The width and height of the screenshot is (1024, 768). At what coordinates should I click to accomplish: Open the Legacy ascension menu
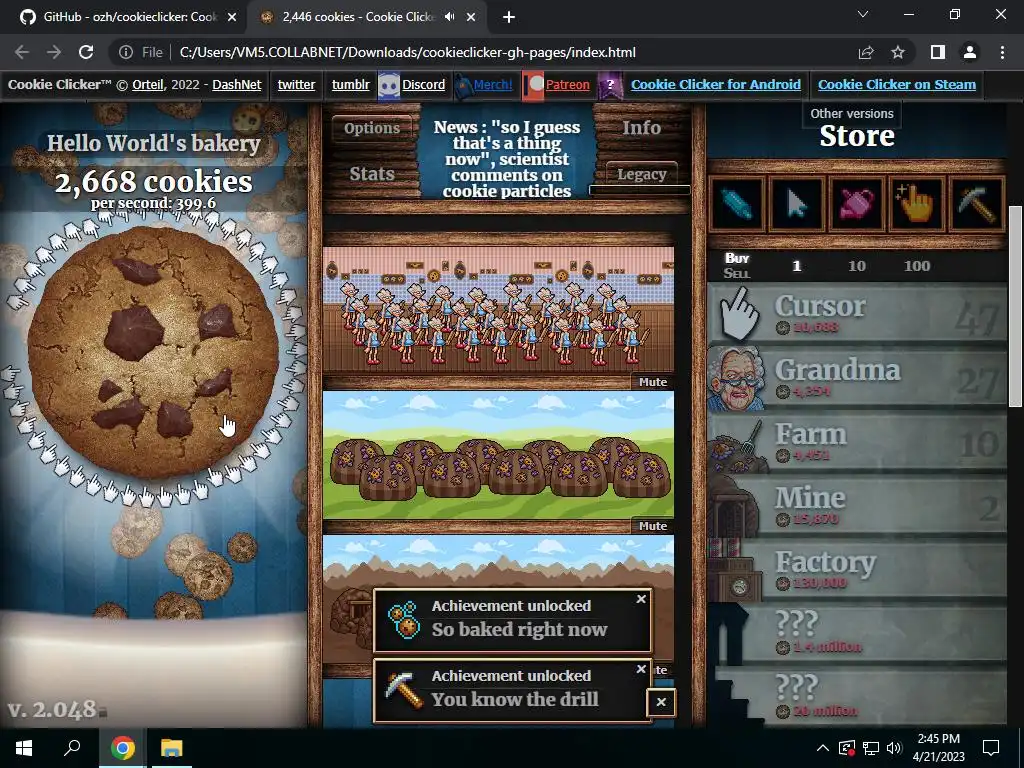[x=642, y=174]
